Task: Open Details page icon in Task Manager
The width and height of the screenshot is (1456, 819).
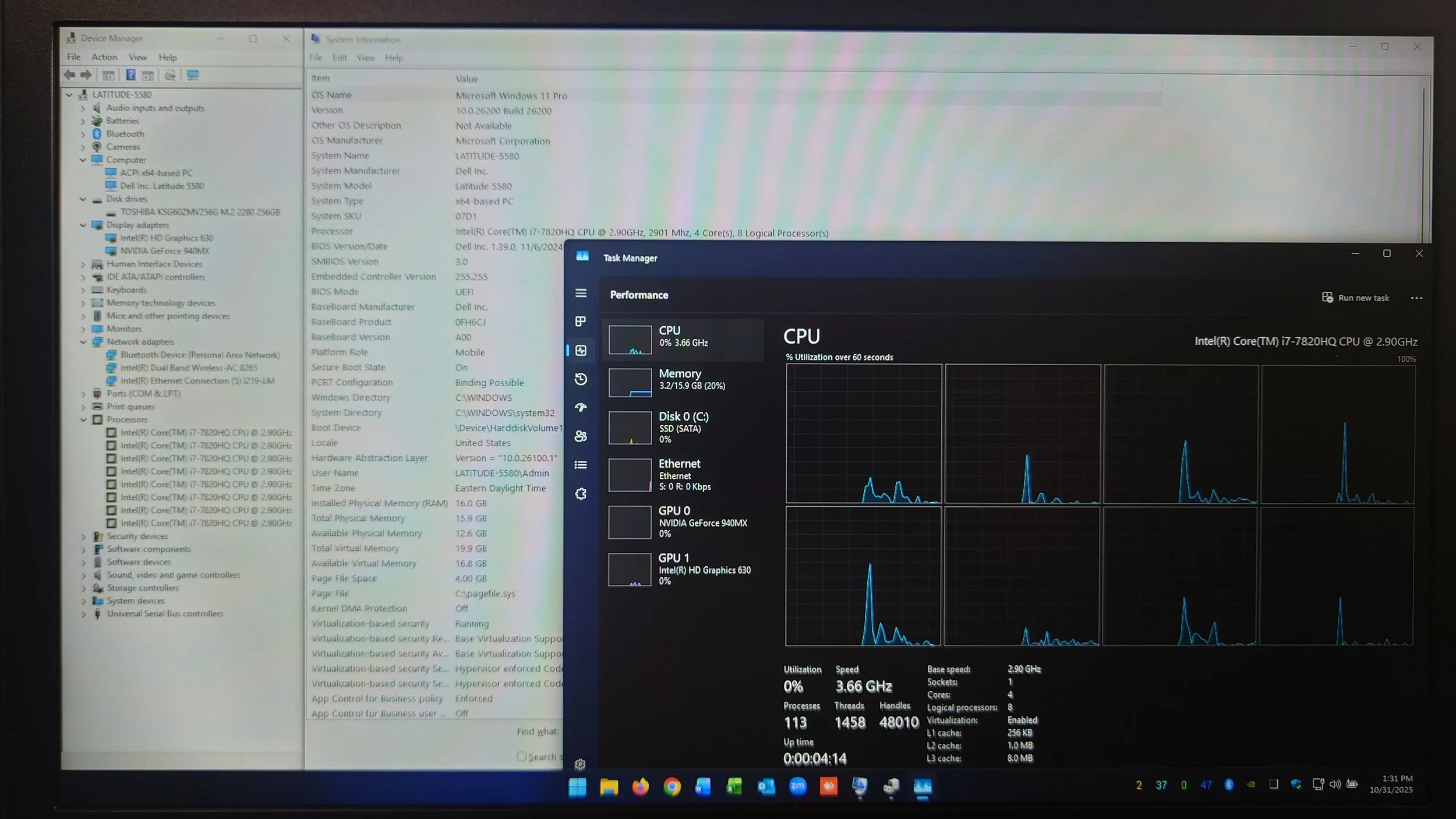Action: click(581, 465)
